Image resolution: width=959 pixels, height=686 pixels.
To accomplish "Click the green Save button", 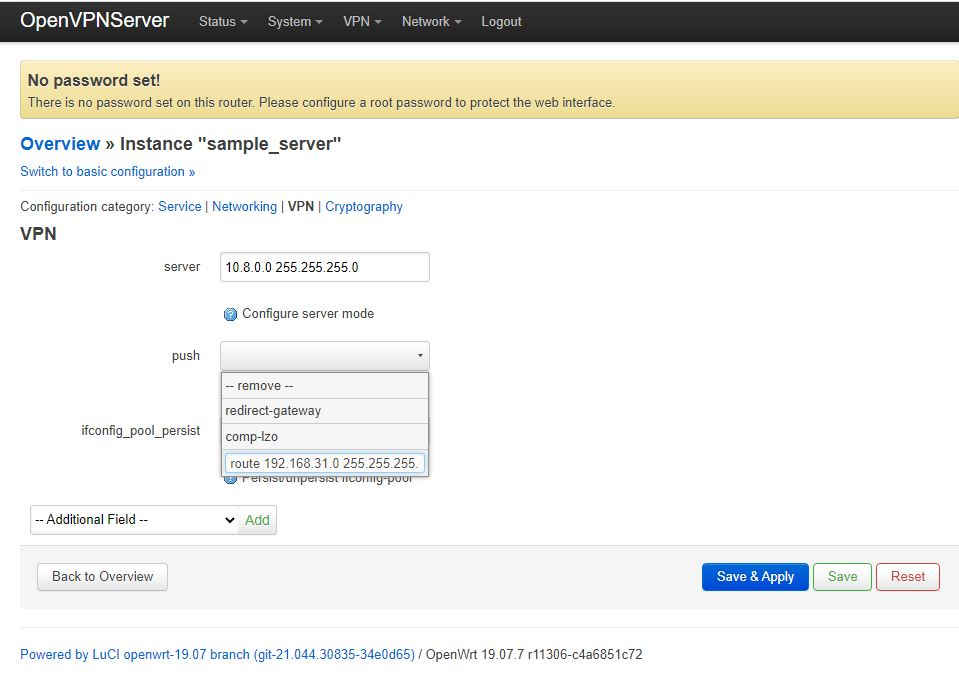I will tap(842, 577).
